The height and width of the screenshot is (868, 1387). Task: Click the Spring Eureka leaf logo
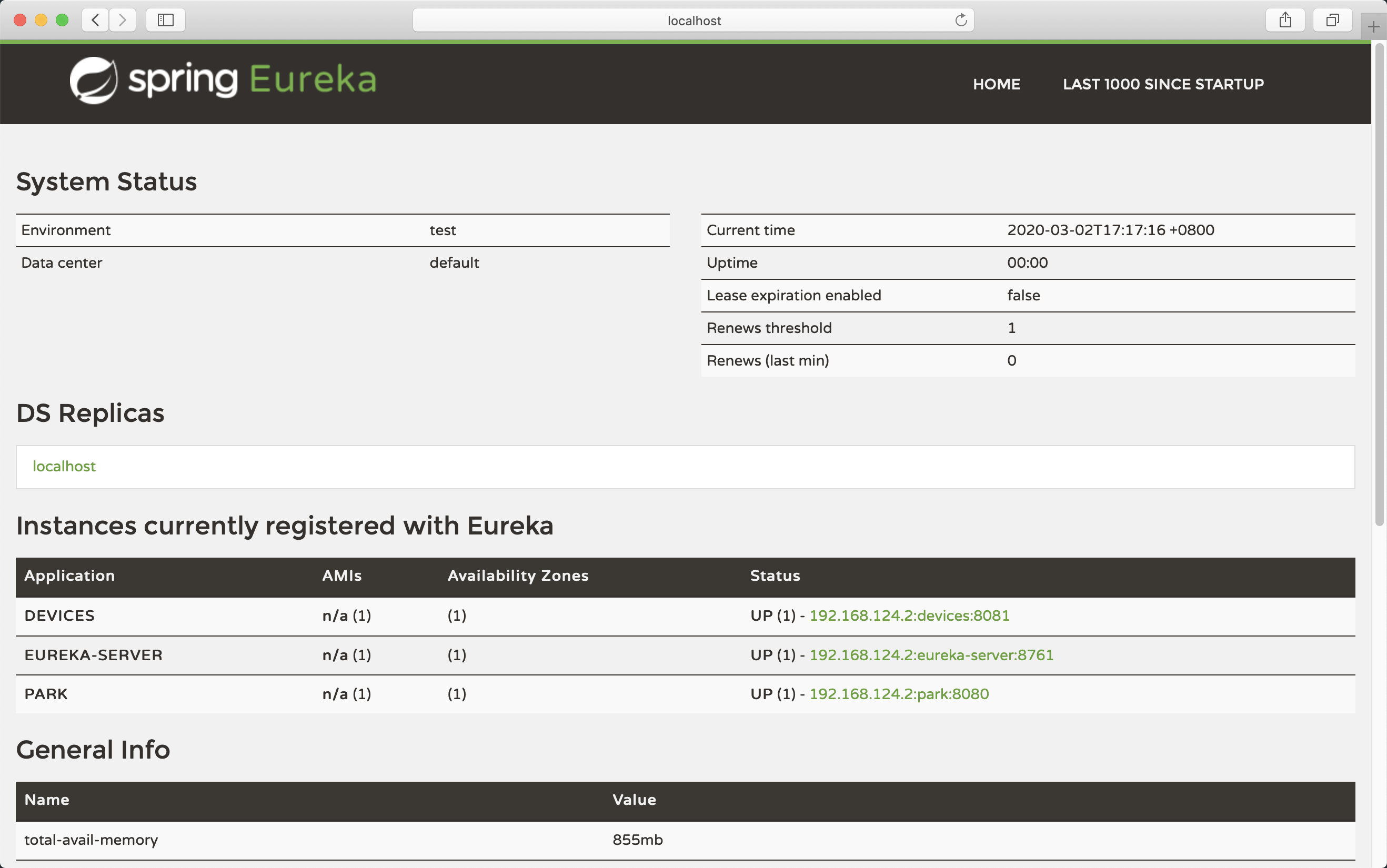(94, 80)
